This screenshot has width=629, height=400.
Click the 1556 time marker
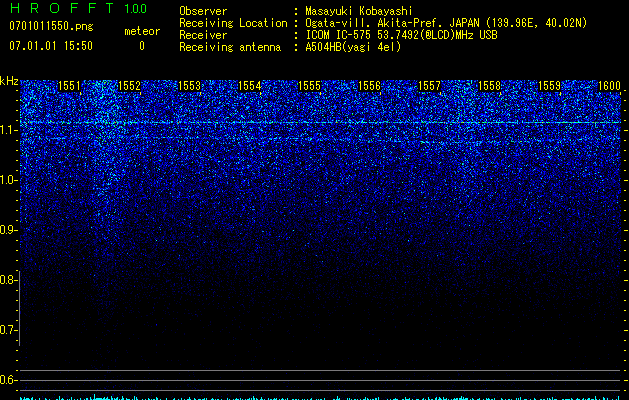tap(369, 86)
